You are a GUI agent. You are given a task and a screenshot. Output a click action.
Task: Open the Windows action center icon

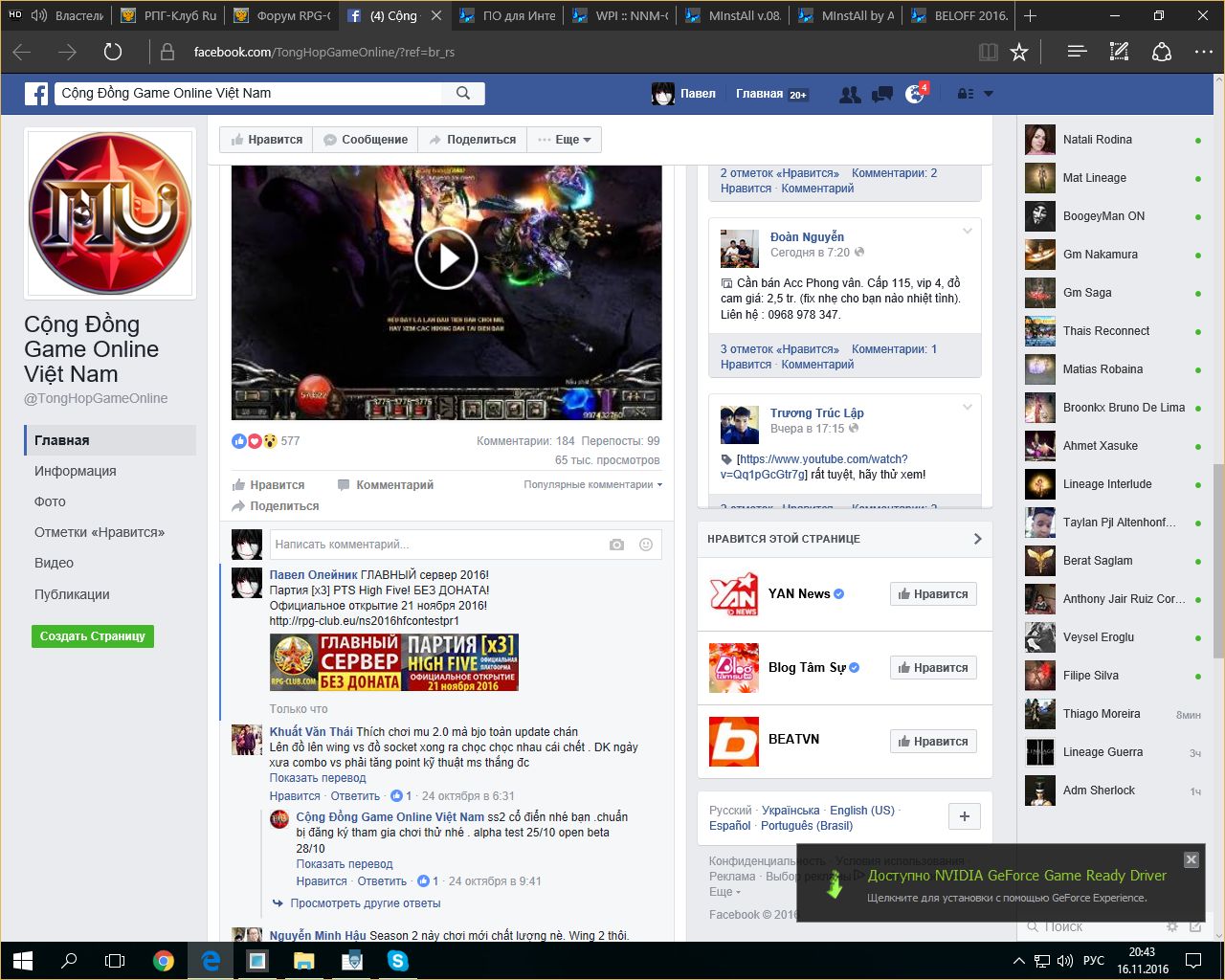coord(1193,961)
